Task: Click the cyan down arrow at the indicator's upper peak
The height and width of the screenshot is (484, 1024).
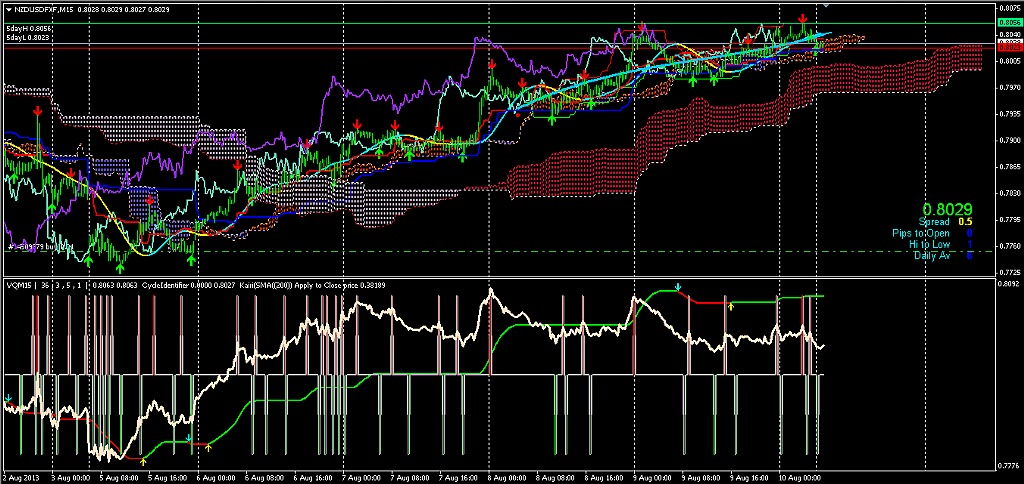Action: (678, 287)
